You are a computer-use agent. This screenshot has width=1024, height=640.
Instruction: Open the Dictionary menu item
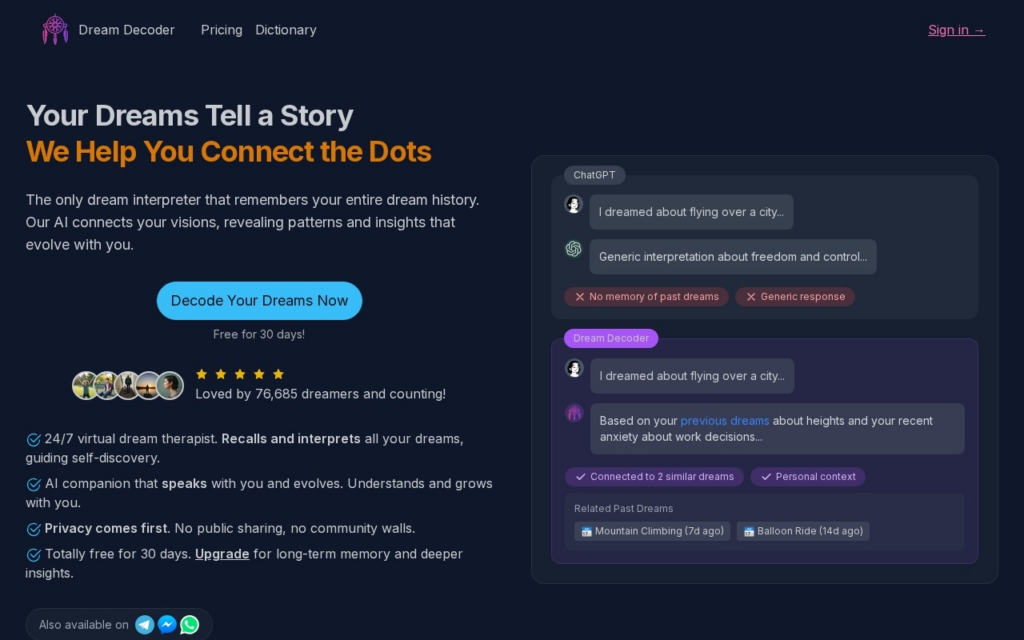285,30
